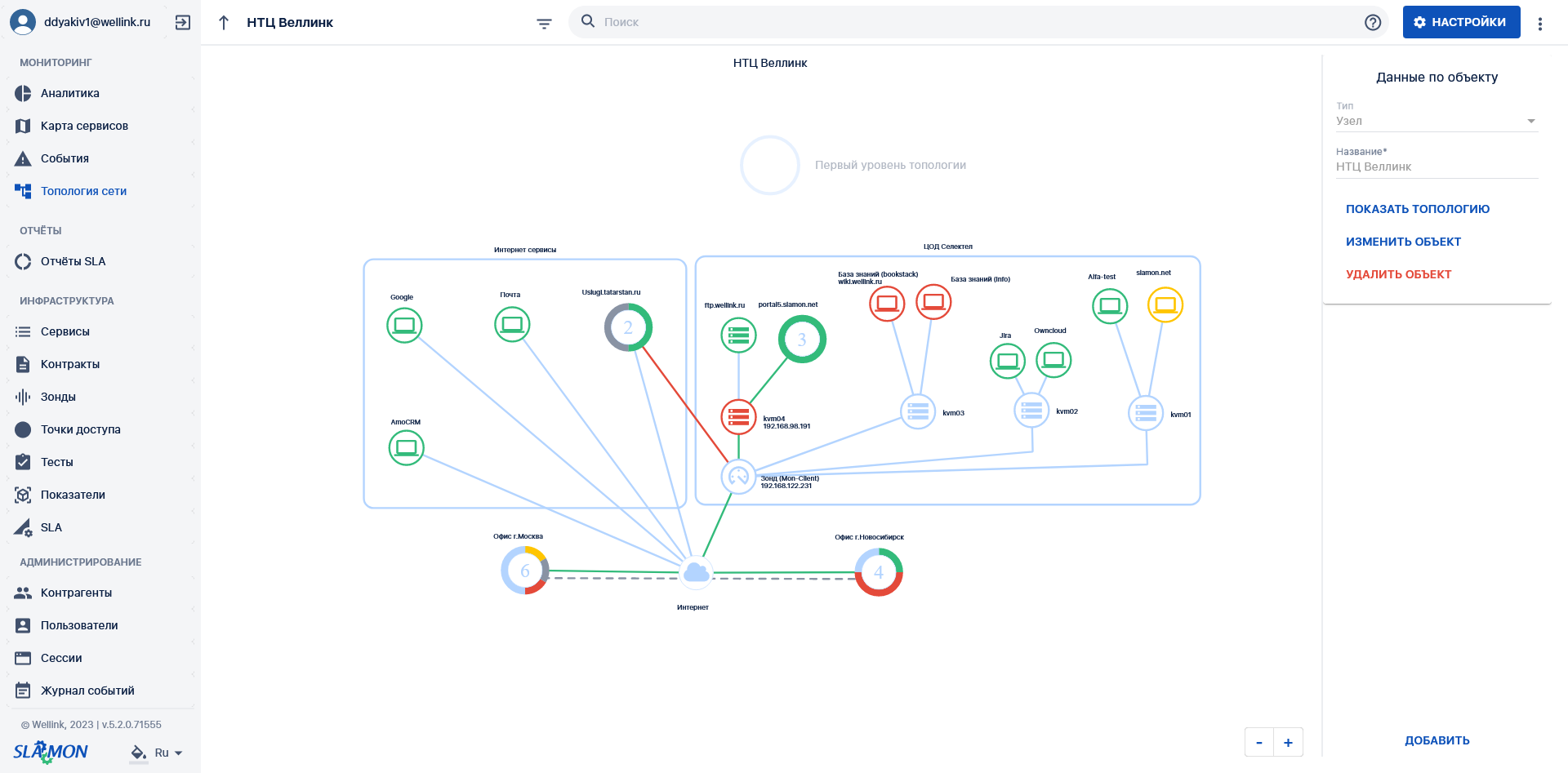The width and height of the screenshot is (1568, 773).
Task: Click ИЗМЕНИТЬ ОБЪЕКТ
Action: [1404, 242]
